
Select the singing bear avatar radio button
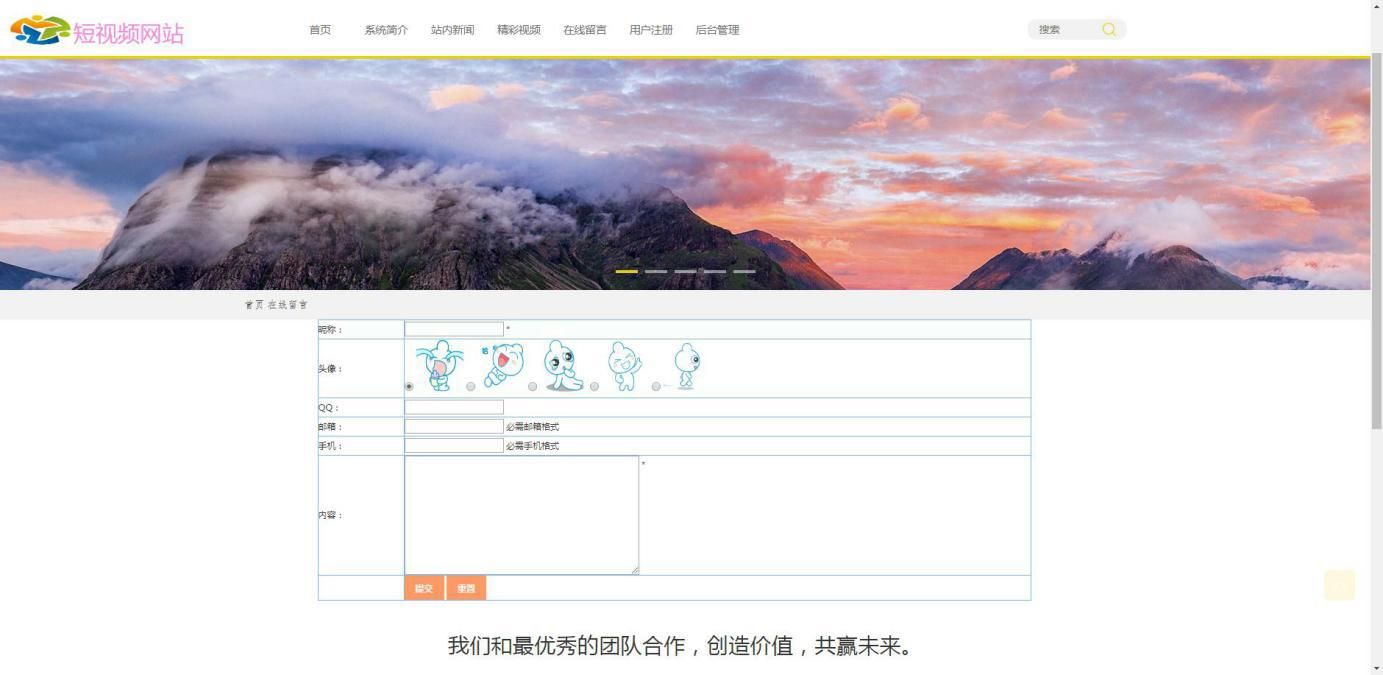tap(471, 386)
